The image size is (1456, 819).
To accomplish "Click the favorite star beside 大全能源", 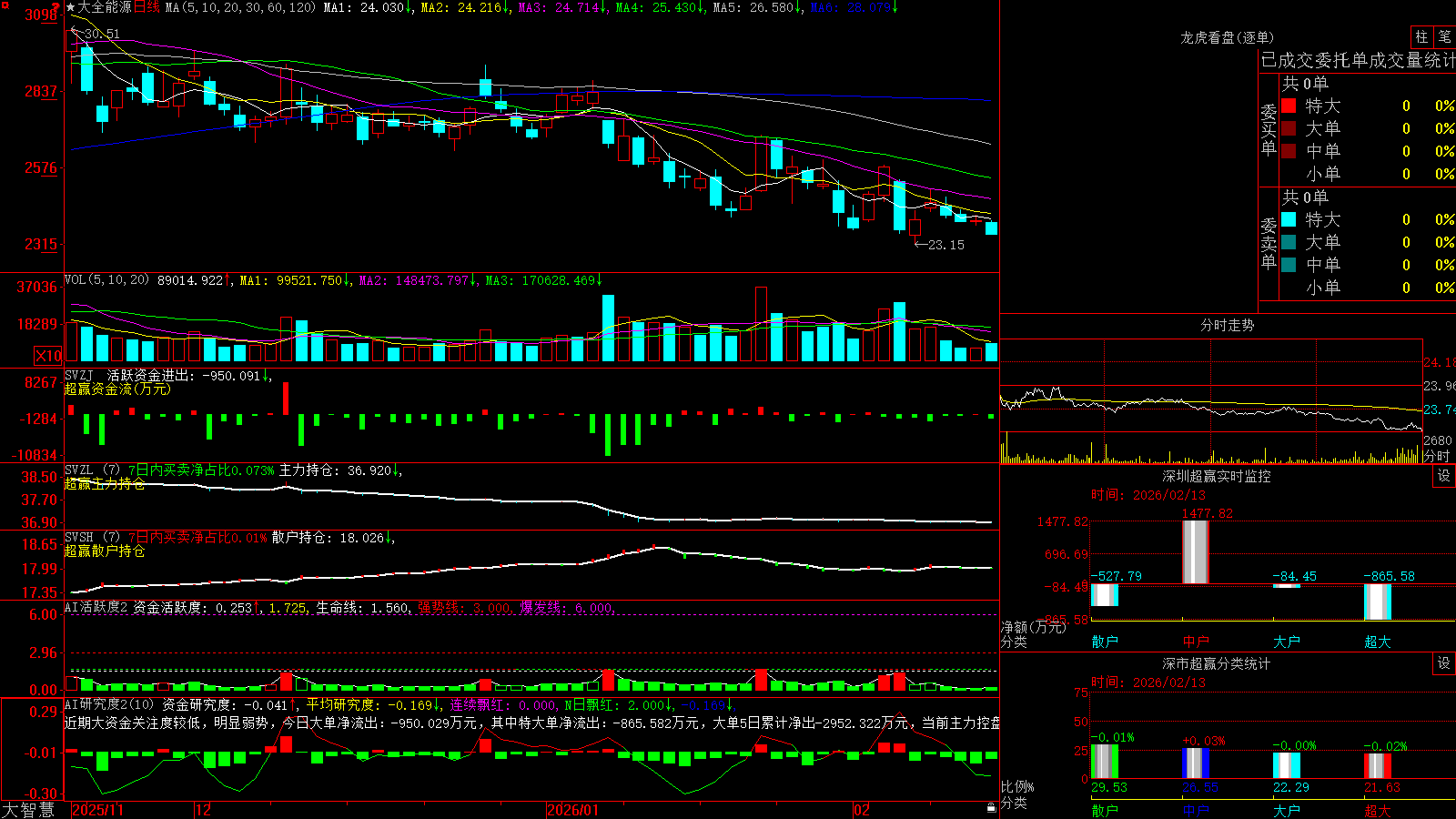I will click(x=70, y=7).
